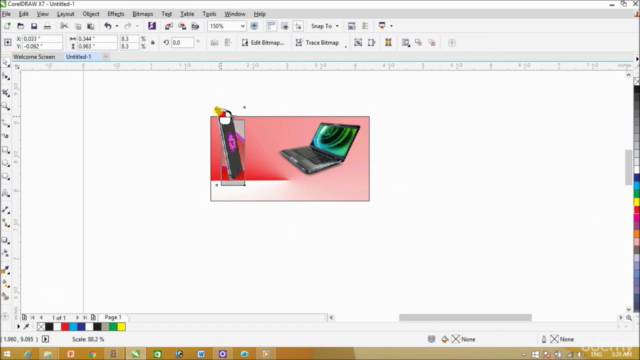Open the File menu
This screenshot has width=640, height=360.
[x=6, y=14]
